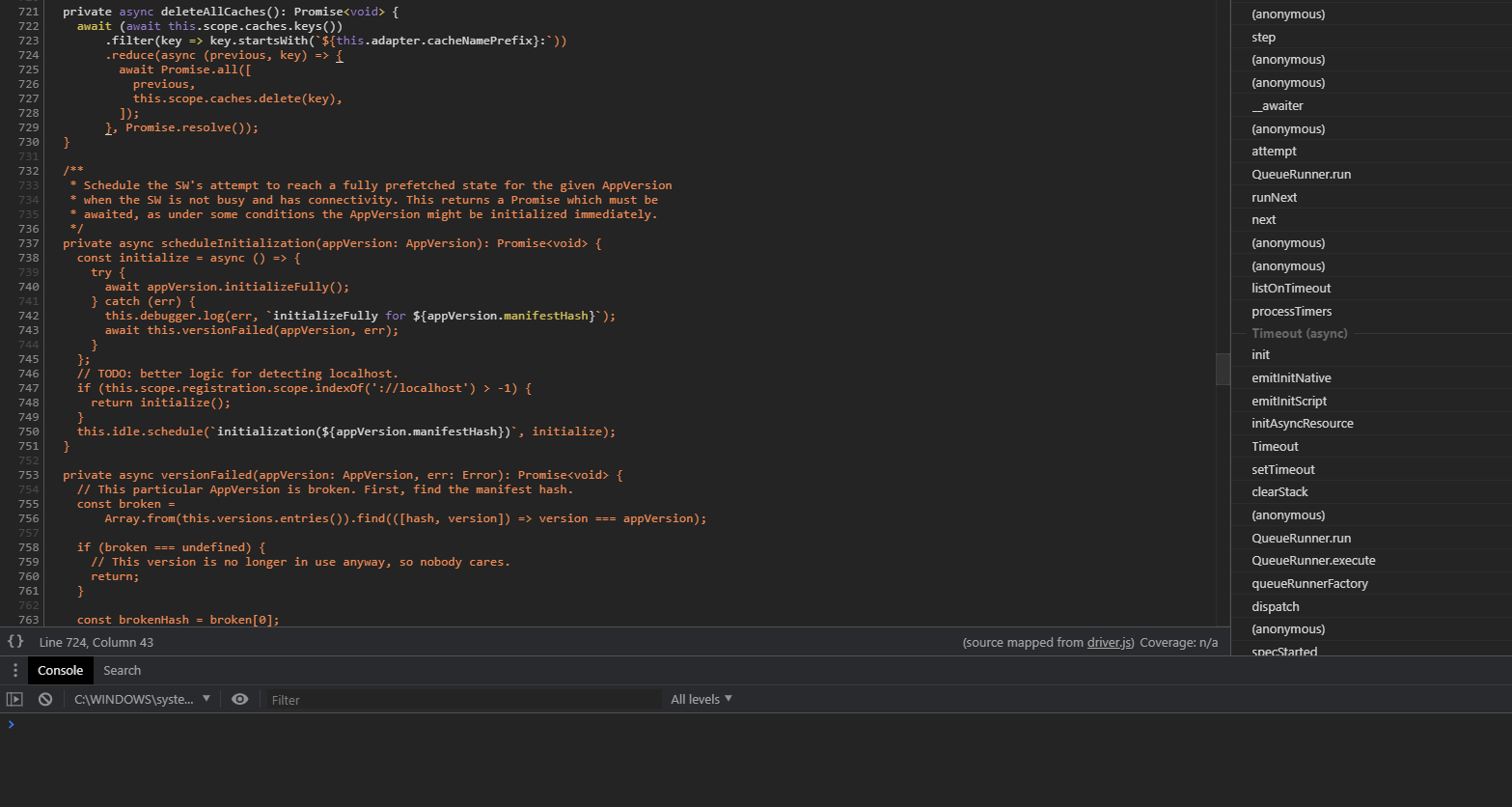Select the processTimers call stack frame

click(1371, 311)
